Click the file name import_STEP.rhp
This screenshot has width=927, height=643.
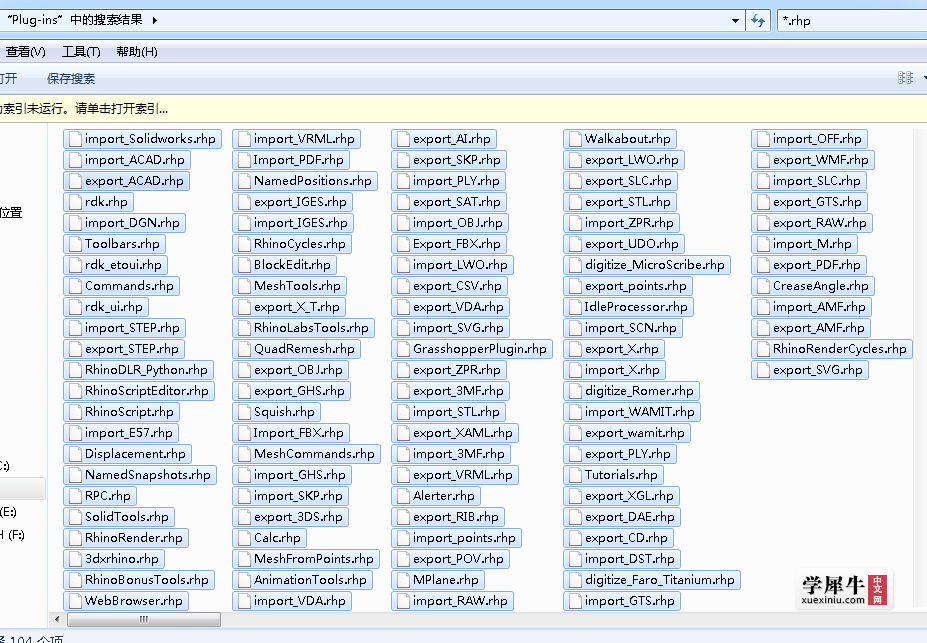(132, 328)
